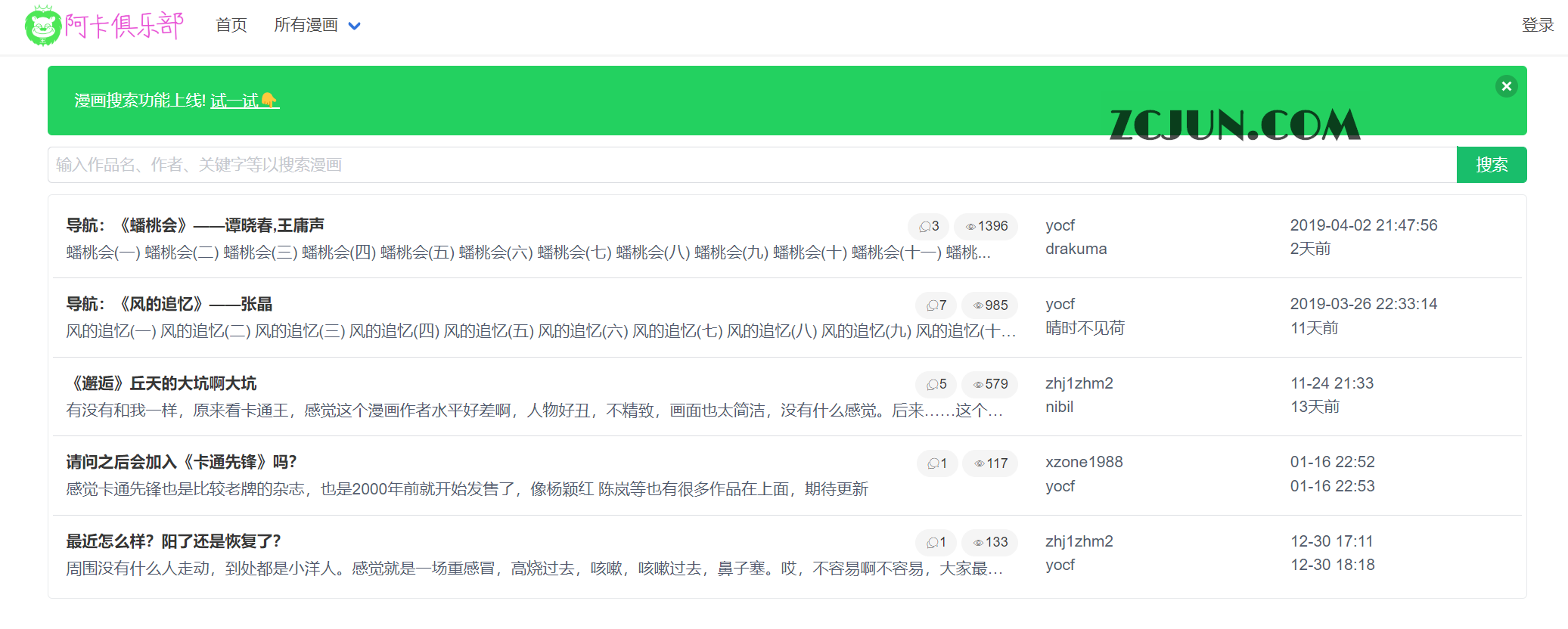Open thread 导航:《蟠桃会》——谭晓春,王庸声
This screenshot has width=1568, height=629.
click(195, 225)
